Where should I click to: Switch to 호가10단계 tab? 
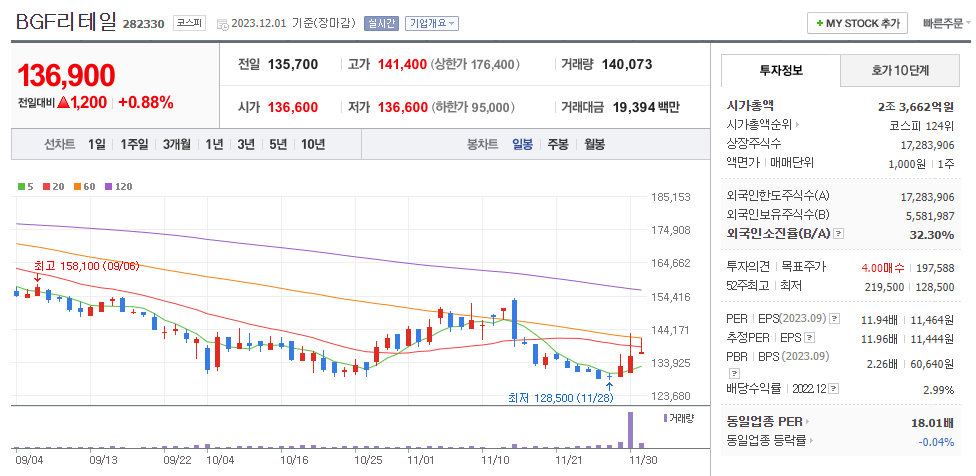pyautogui.click(x=900, y=70)
